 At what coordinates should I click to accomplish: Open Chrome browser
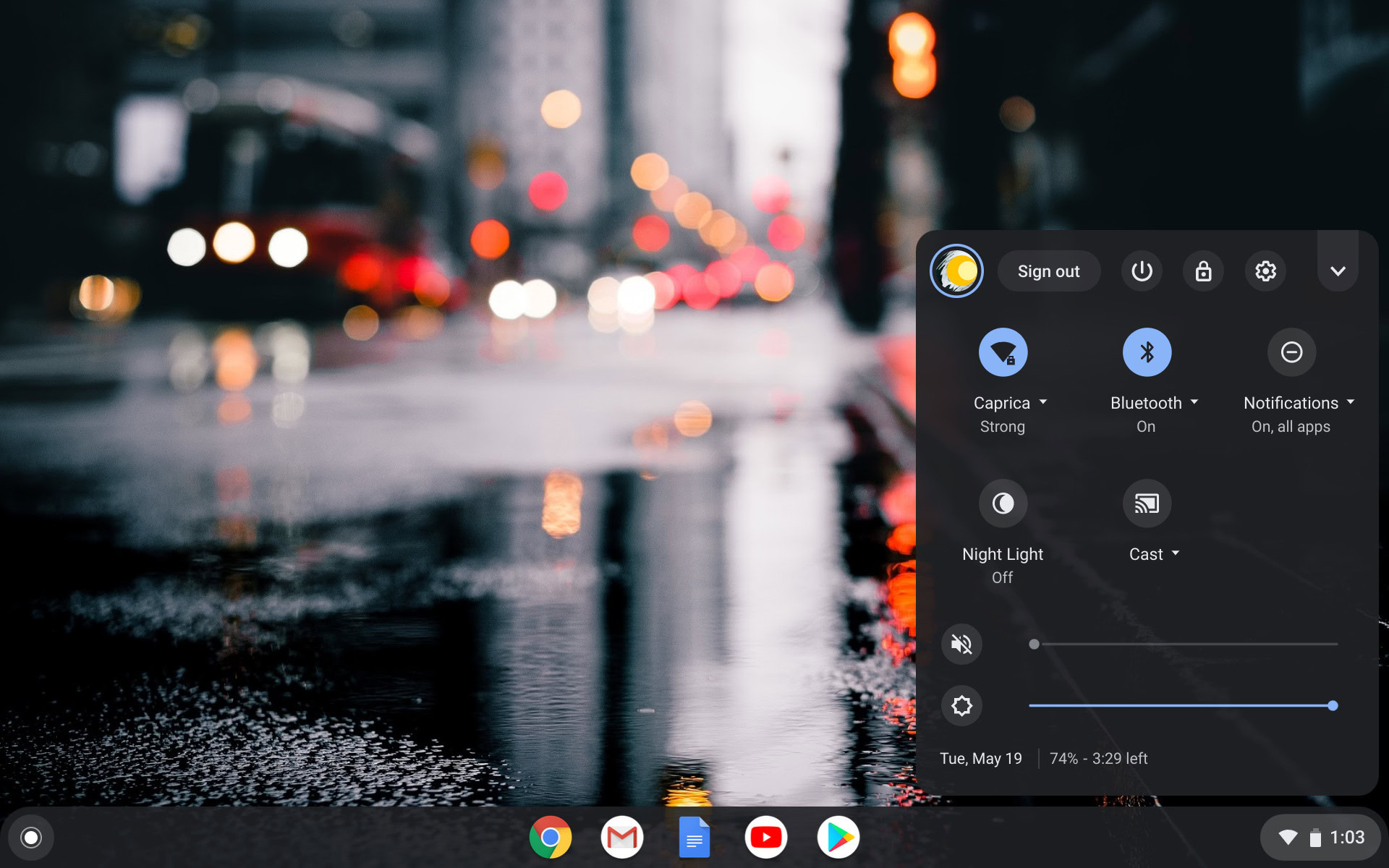tap(551, 838)
